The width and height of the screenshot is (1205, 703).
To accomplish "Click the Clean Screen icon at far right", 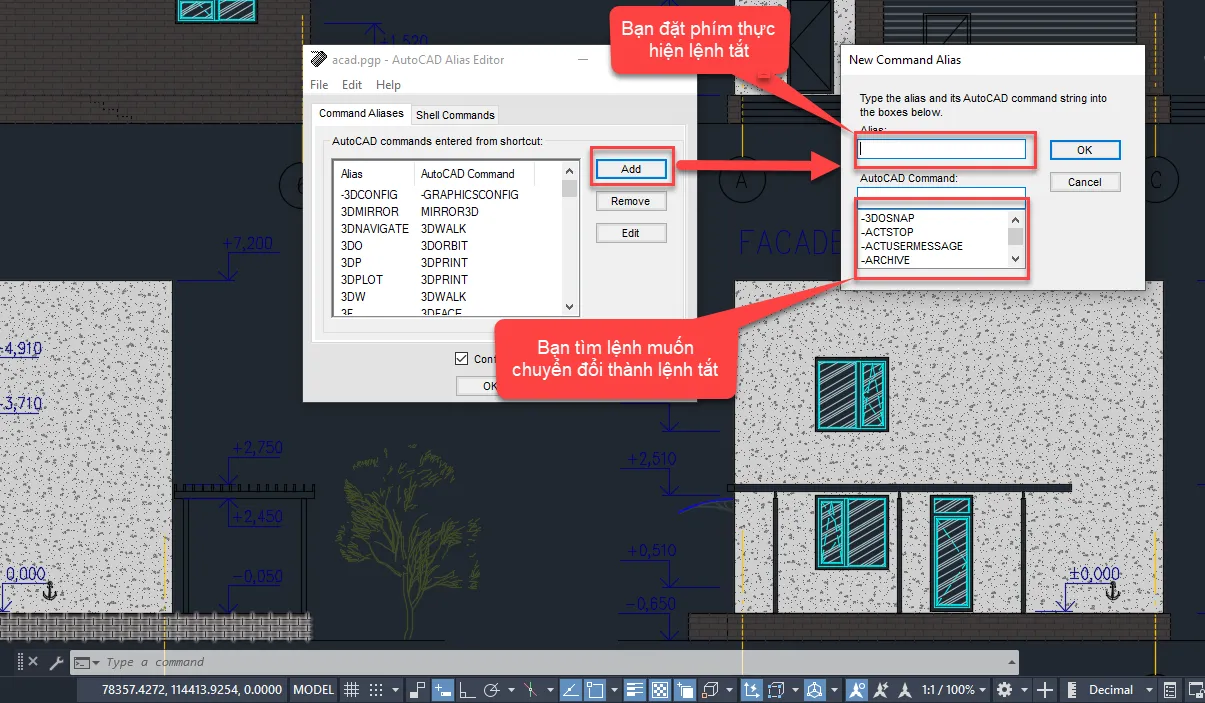I will tap(1196, 689).
